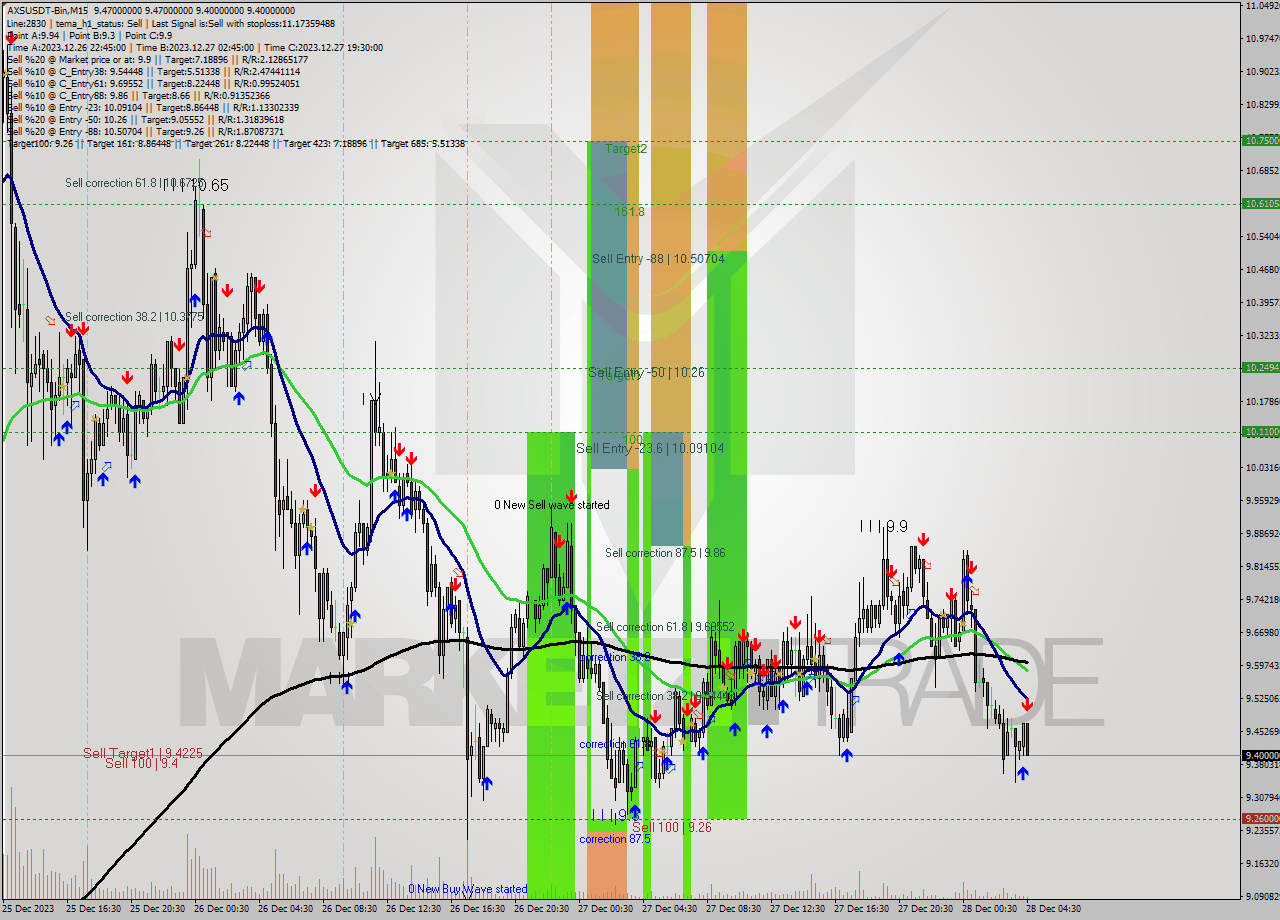
Task: Click the green 10.6105 price tag
Action: (1260, 203)
